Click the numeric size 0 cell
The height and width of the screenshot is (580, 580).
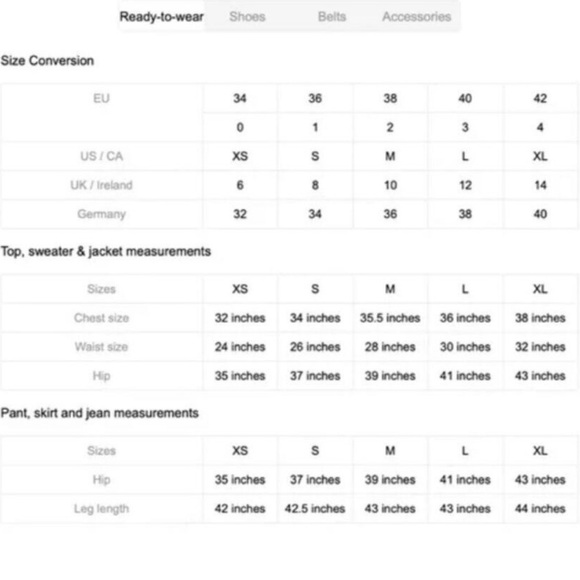[x=240, y=127]
